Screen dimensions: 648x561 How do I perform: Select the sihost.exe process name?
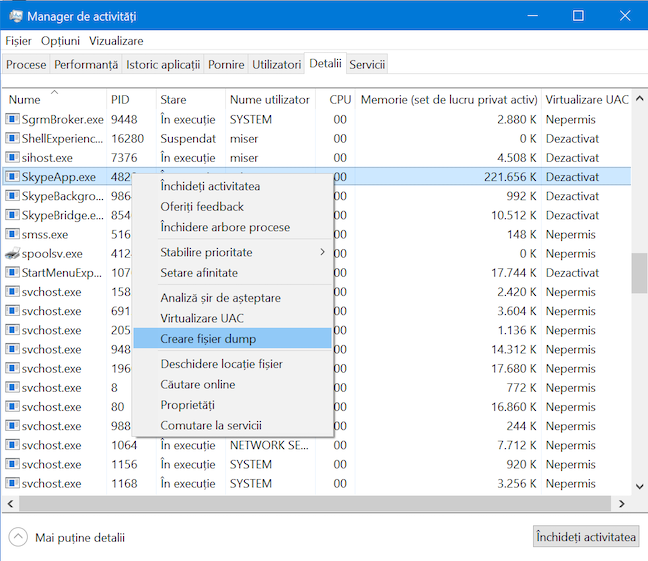point(47,158)
